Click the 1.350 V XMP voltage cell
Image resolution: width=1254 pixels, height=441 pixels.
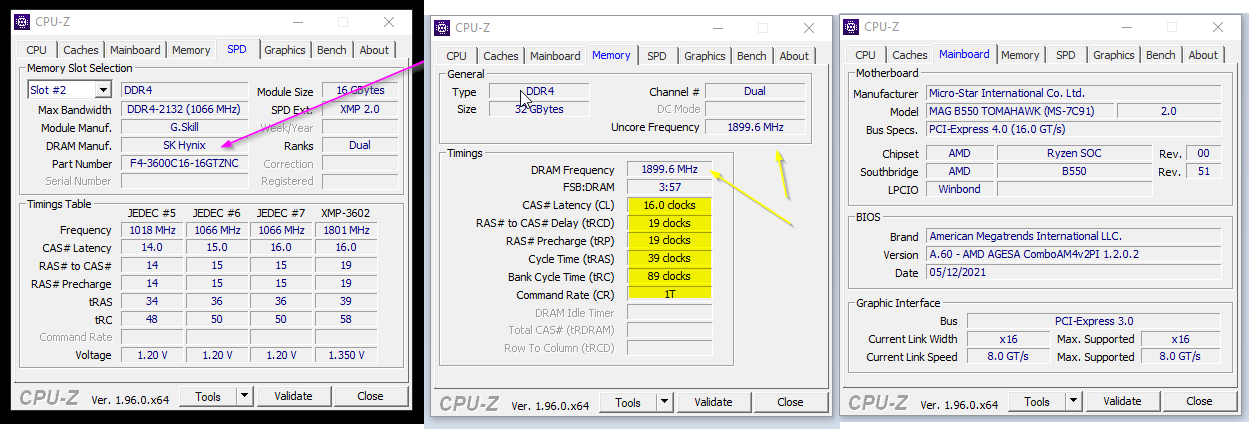coord(345,355)
